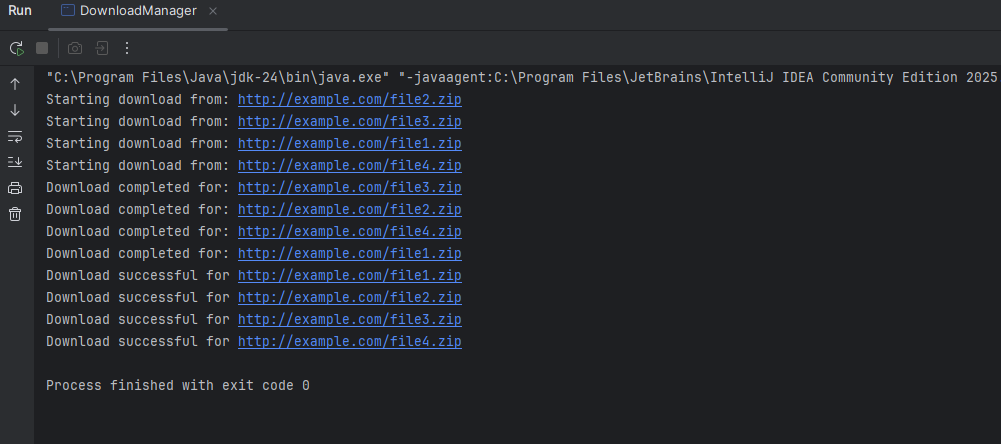Switch to the DownloadManager run tab
Screen dimensions: 1001x444
pyautogui.click(x=137, y=11)
